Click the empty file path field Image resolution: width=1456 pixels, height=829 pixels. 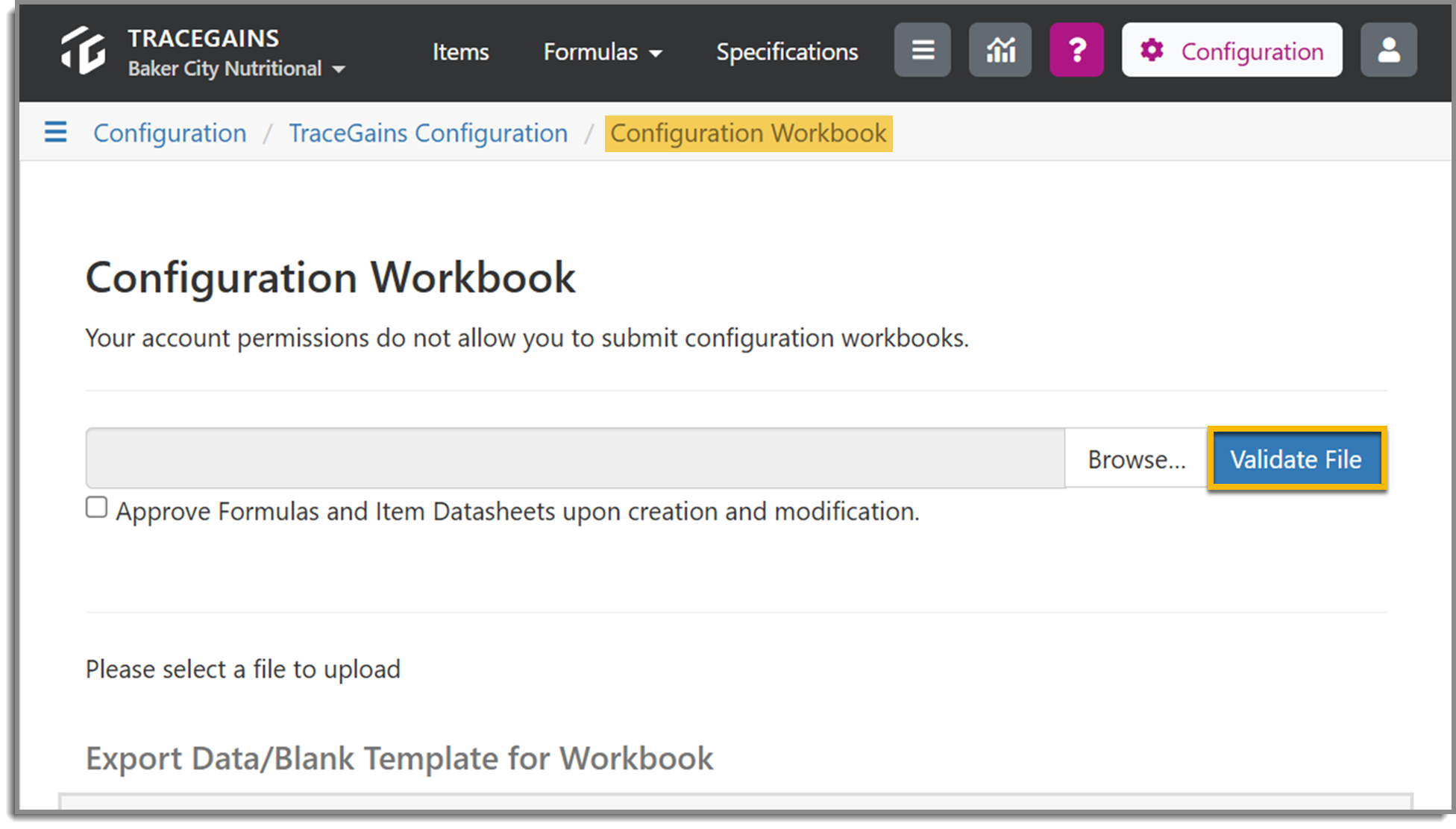pyautogui.click(x=575, y=458)
